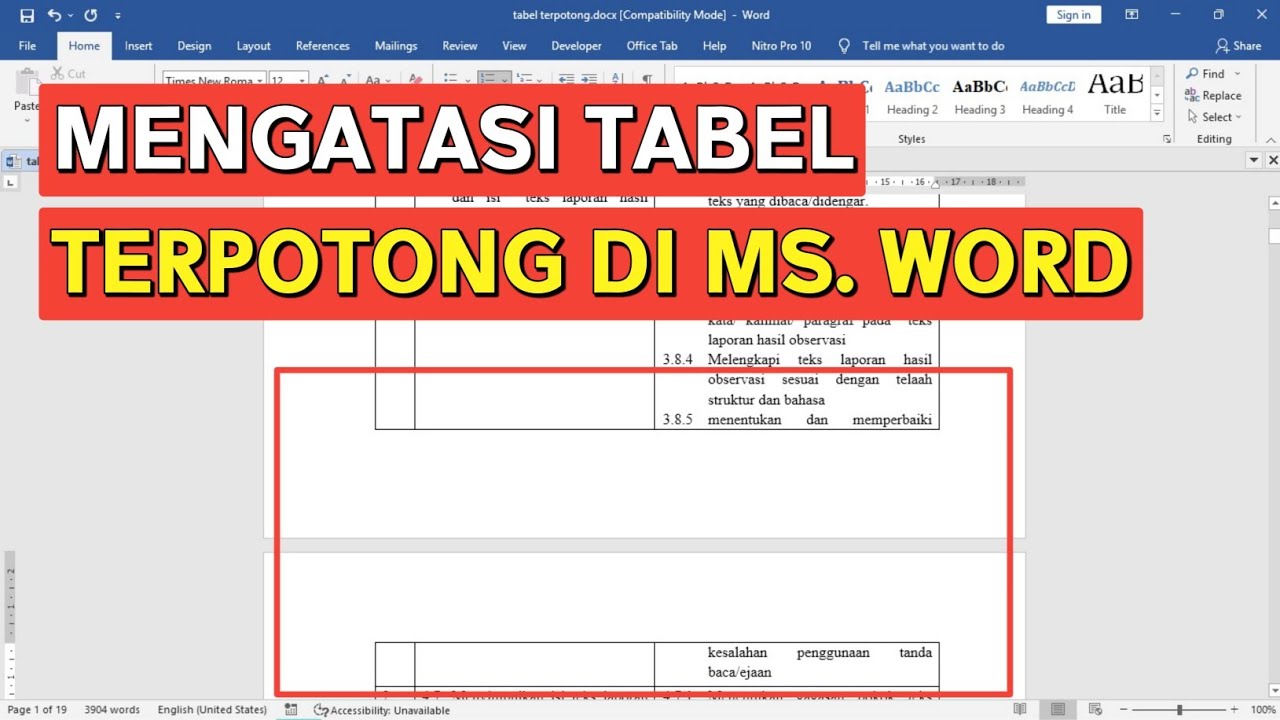Switch to the Review tab
This screenshot has width=1280, height=720.
[x=460, y=46]
